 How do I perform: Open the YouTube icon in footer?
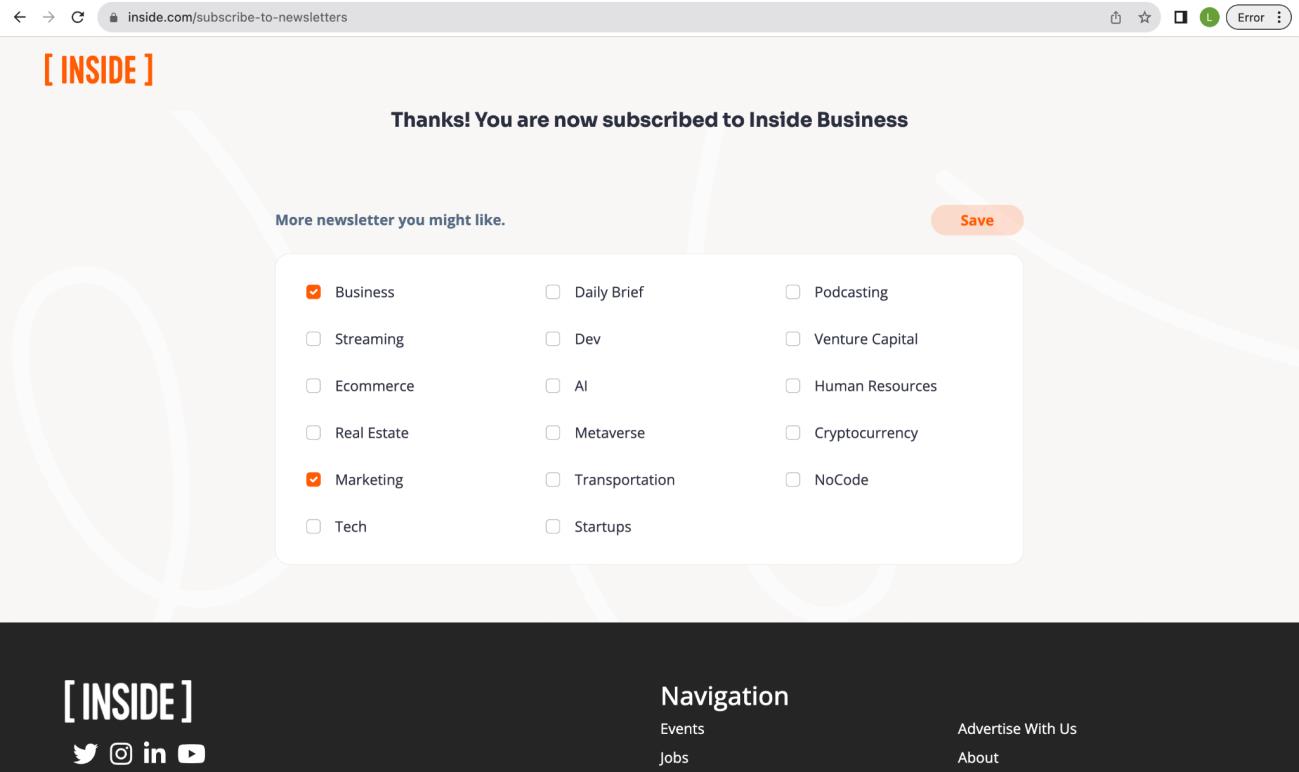(x=191, y=754)
